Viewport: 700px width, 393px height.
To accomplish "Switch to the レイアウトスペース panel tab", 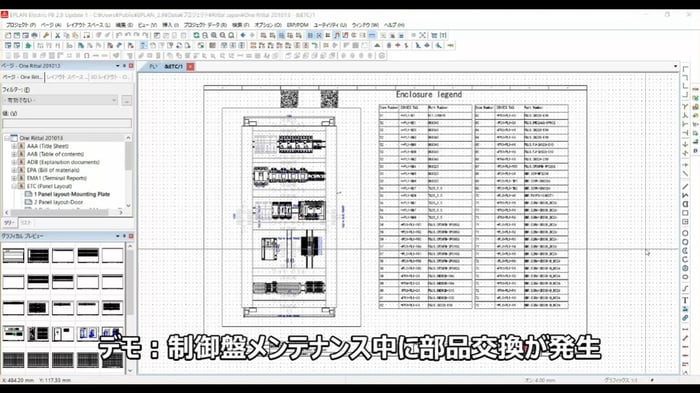I will pyautogui.click(x=66, y=77).
